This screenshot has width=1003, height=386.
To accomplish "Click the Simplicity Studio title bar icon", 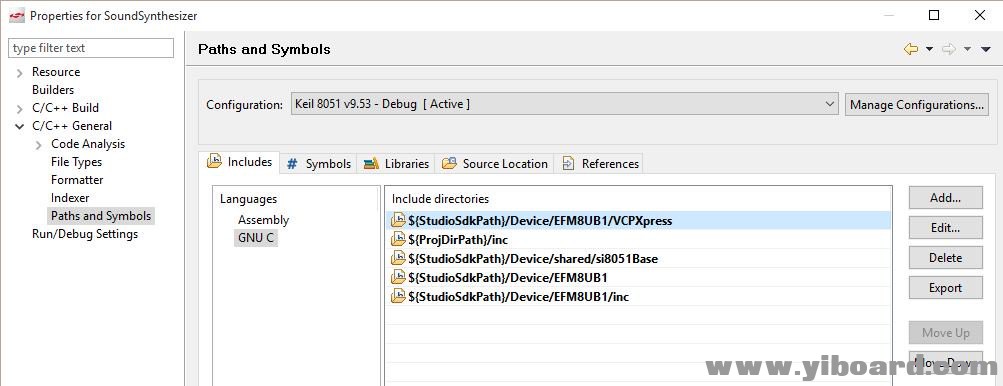I will [x=17, y=15].
